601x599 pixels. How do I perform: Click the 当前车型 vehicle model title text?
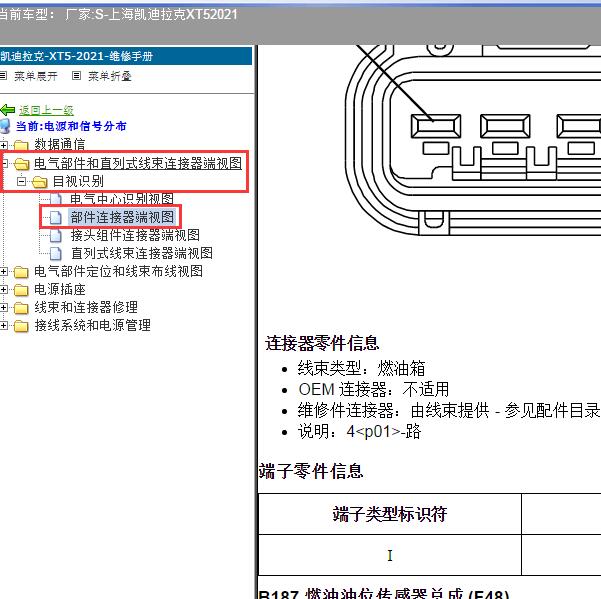pos(118,15)
